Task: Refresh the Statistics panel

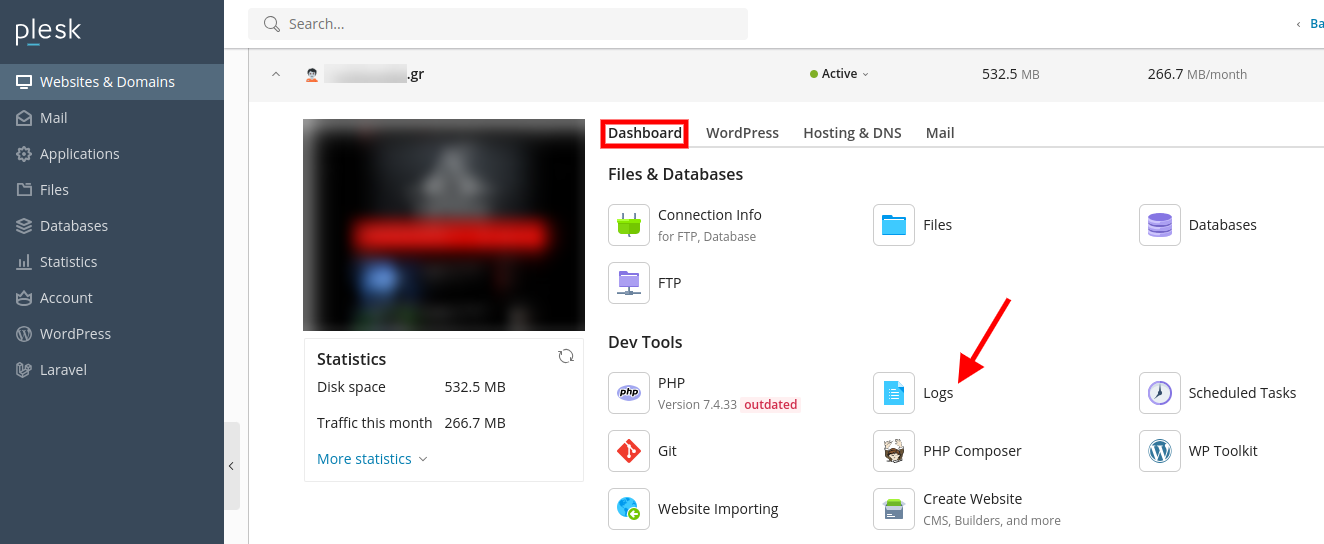Action: pyautogui.click(x=566, y=356)
